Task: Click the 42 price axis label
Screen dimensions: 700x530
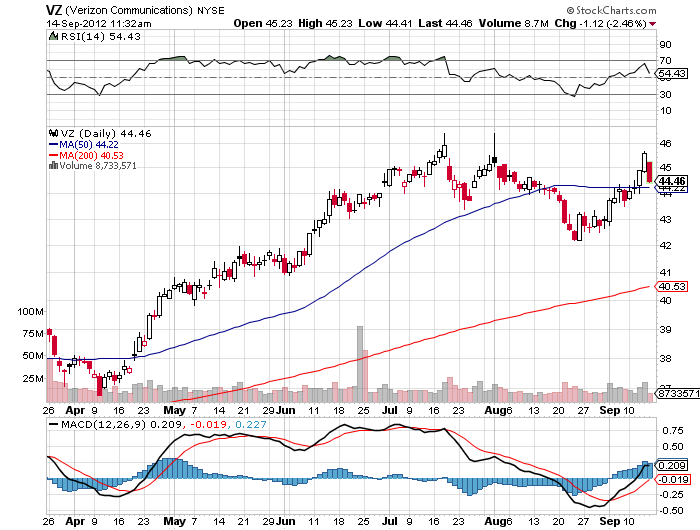Action: point(665,246)
